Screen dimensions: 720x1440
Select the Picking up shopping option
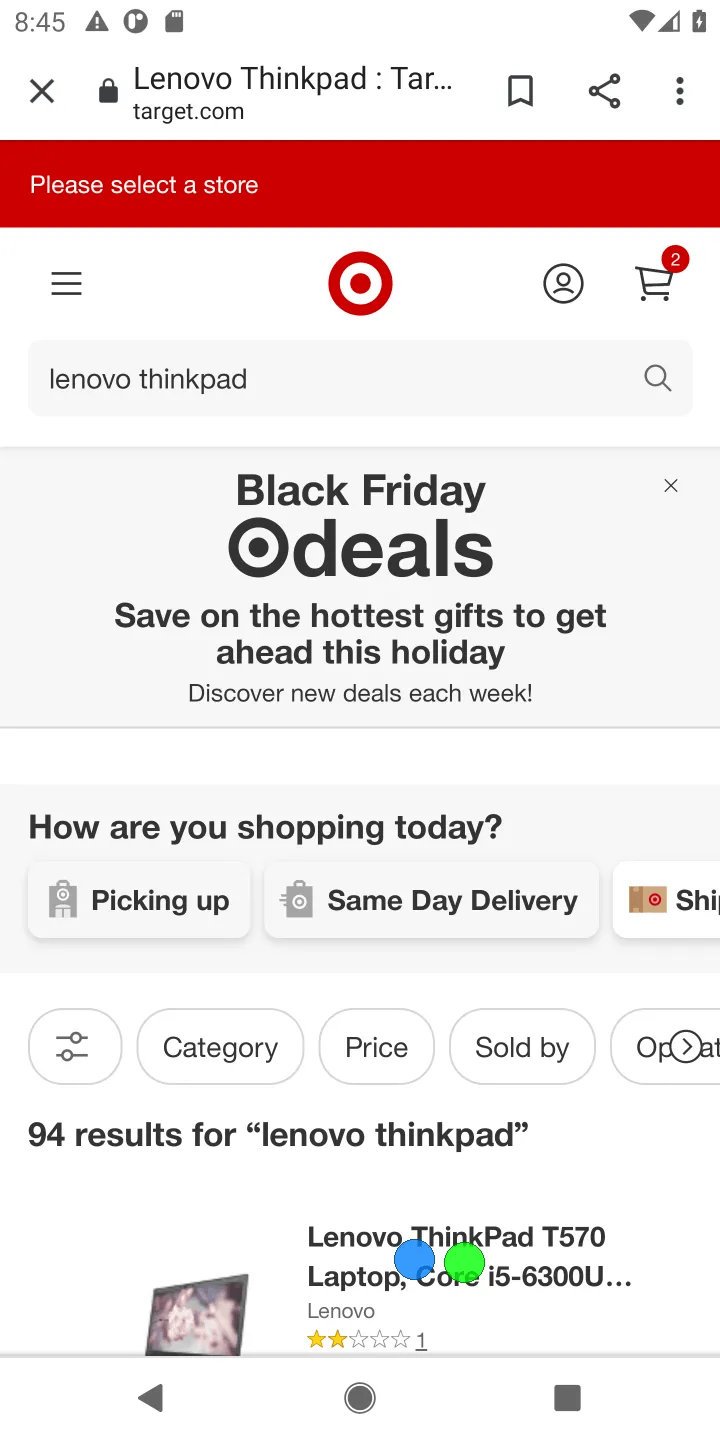[x=140, y=900]
